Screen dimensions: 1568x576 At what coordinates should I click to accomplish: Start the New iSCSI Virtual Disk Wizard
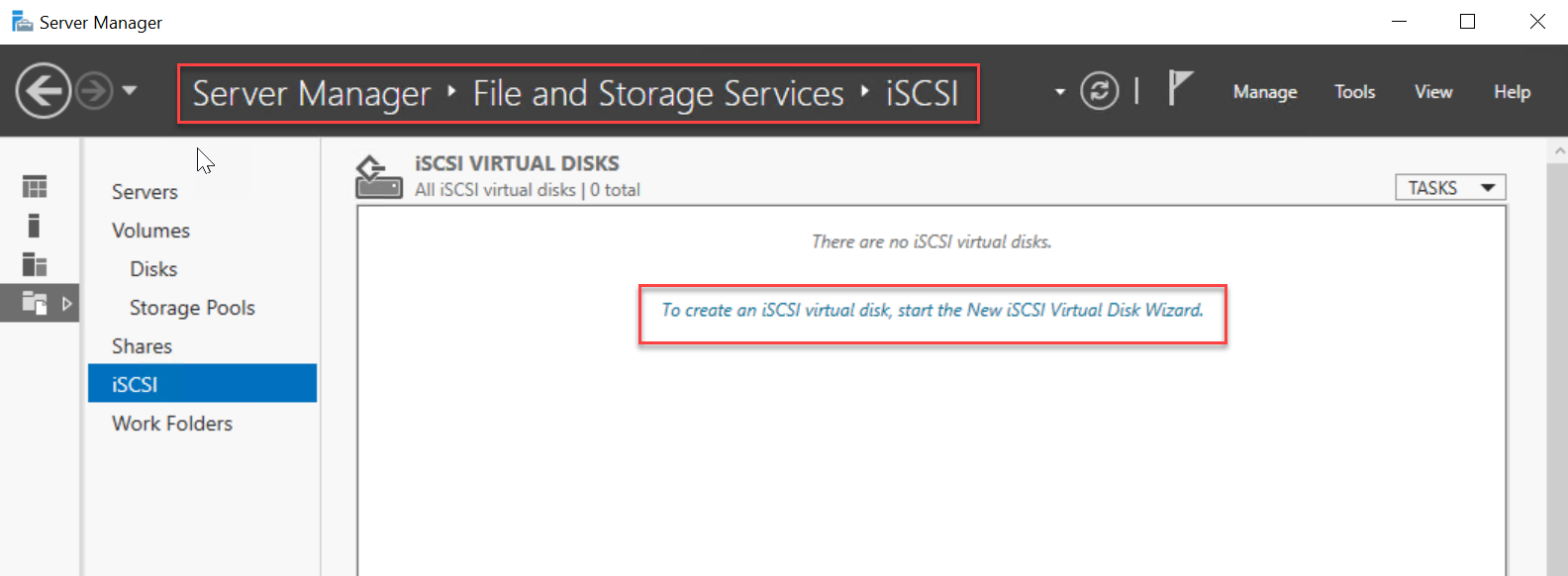932,311
